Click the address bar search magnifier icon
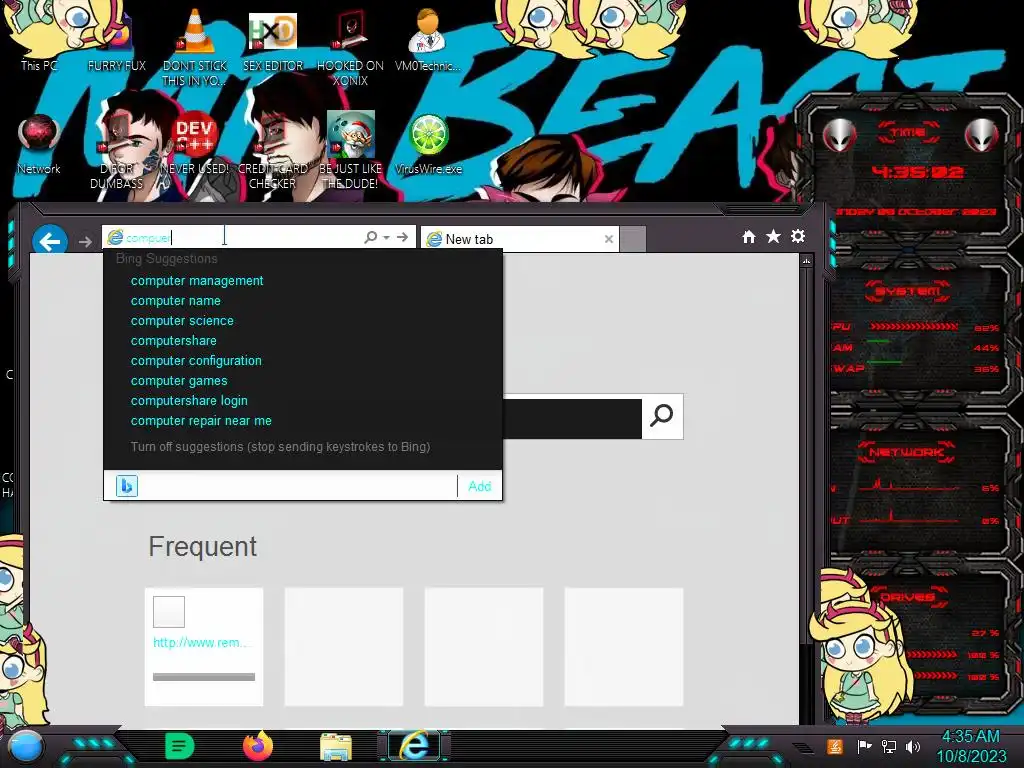This screenshot has height=768, width=1024. (370, 237)
